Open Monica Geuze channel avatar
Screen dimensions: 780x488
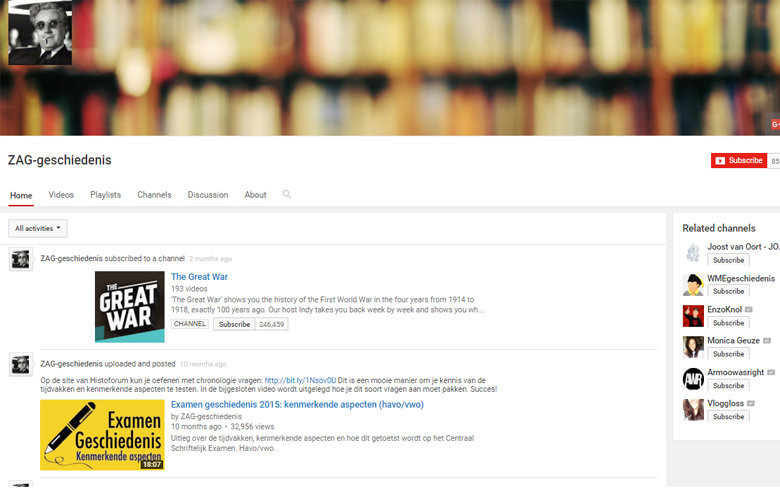693,347
